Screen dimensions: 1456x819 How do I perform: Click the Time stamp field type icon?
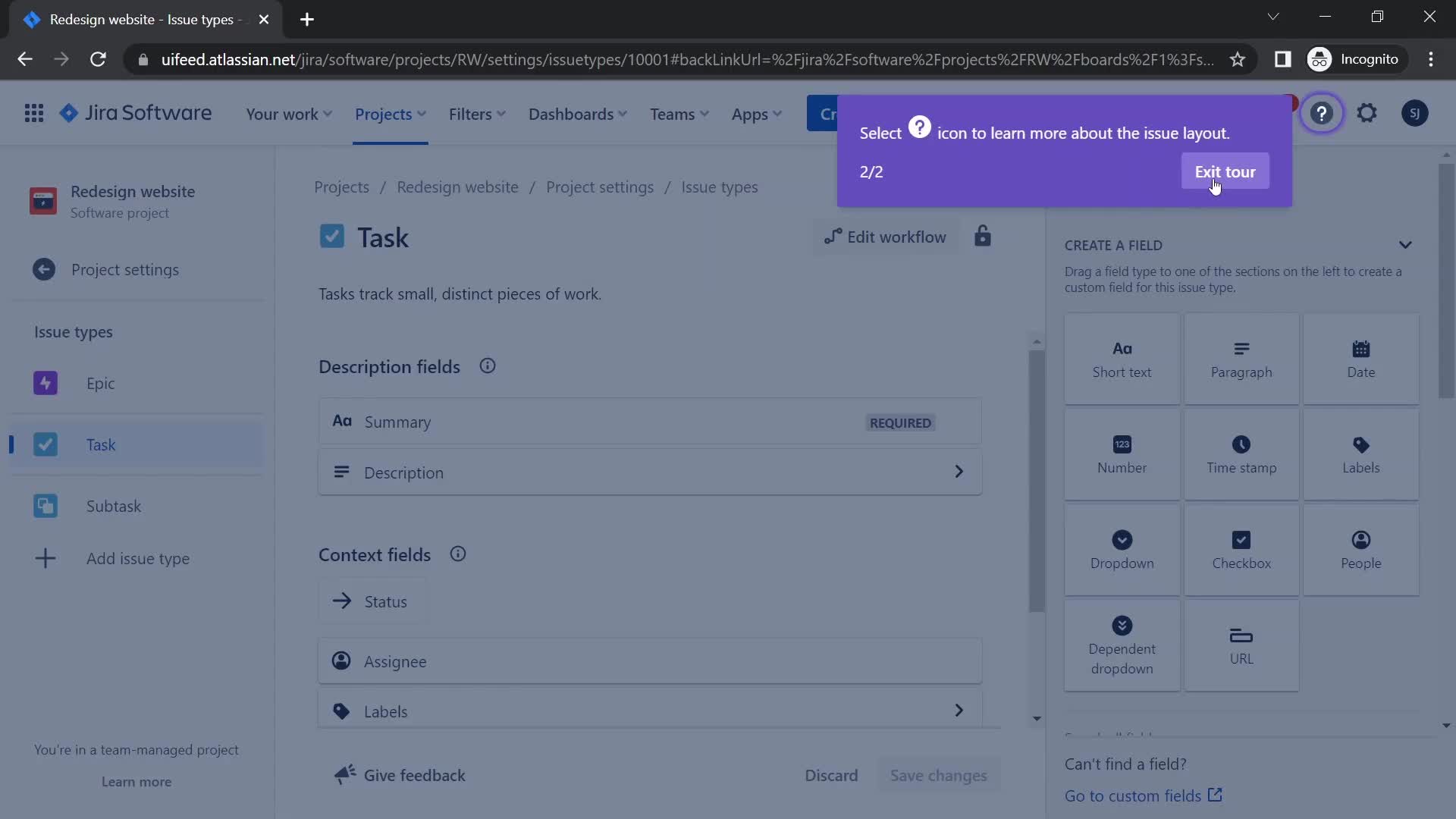[1241, 443]
